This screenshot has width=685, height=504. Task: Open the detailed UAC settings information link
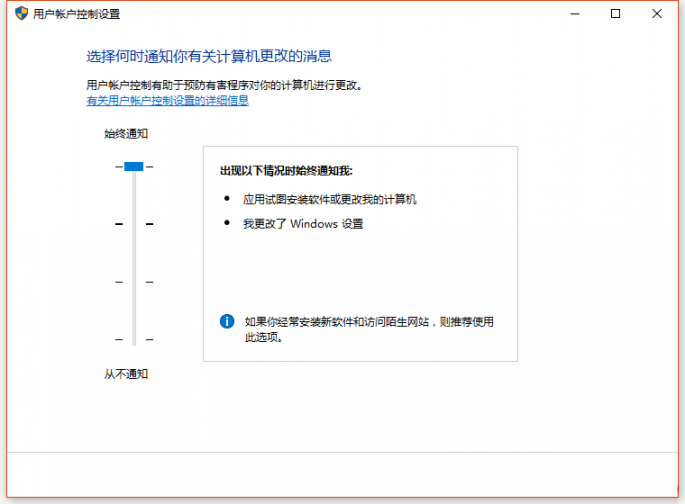tap(167, 100)
